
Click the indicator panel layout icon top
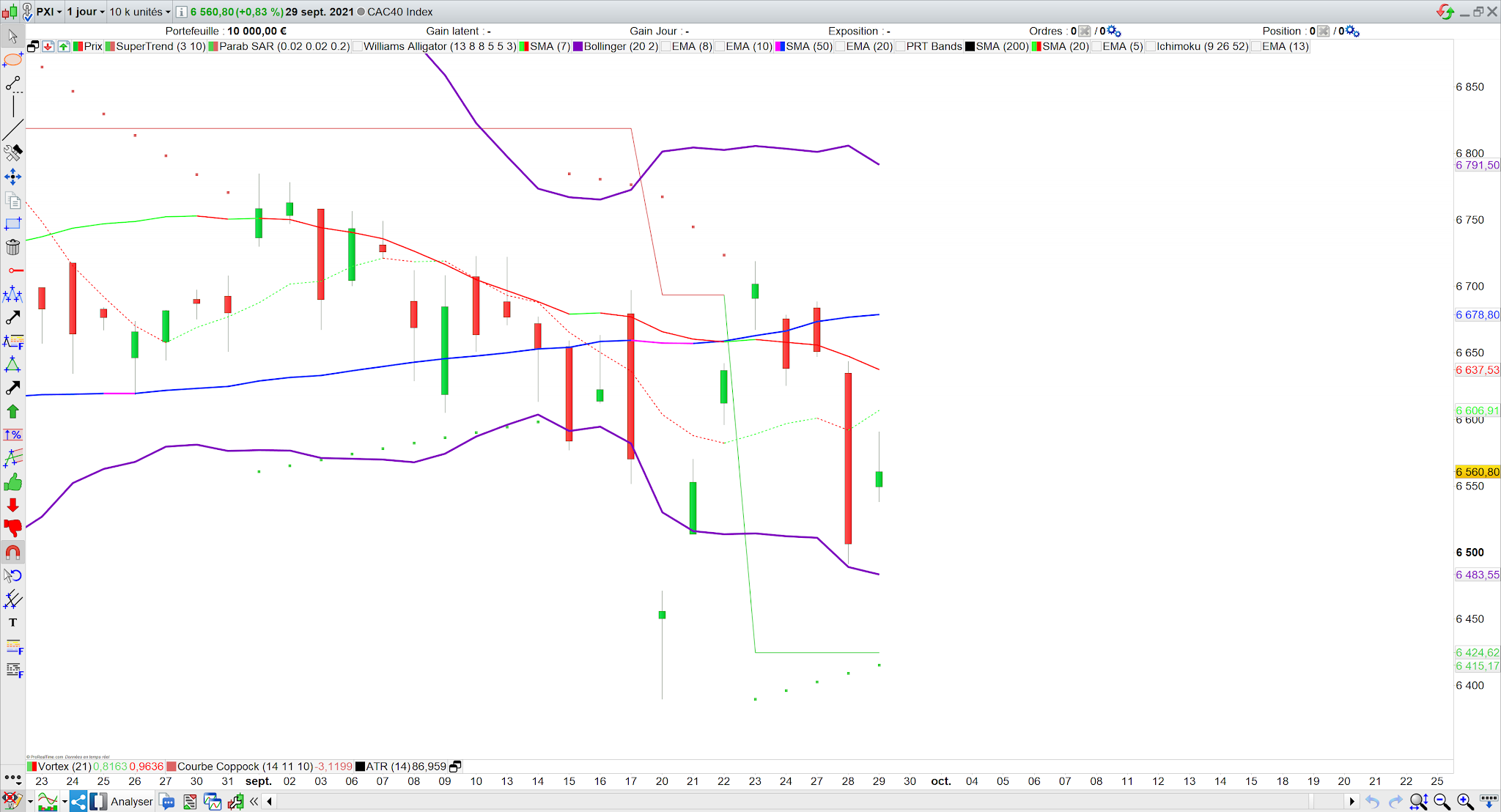point(33,46)
